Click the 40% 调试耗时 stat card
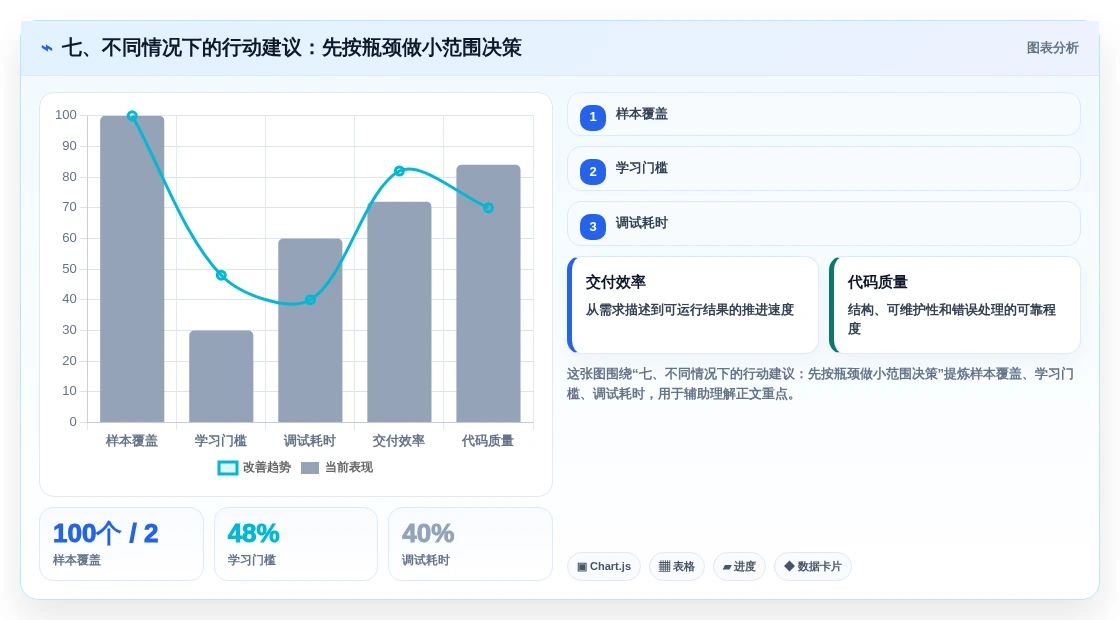 (x=471, y=544)
